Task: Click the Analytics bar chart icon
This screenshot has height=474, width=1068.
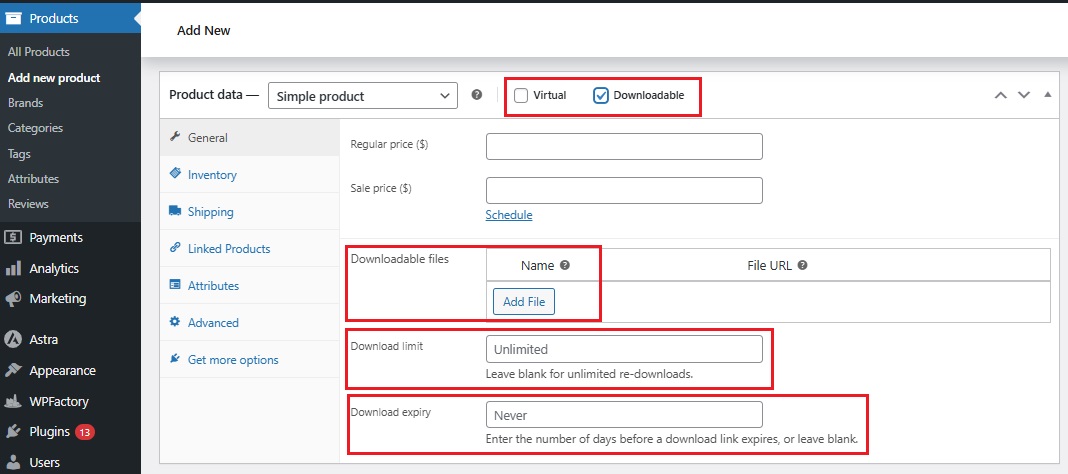Action: [x=12, y=268]
